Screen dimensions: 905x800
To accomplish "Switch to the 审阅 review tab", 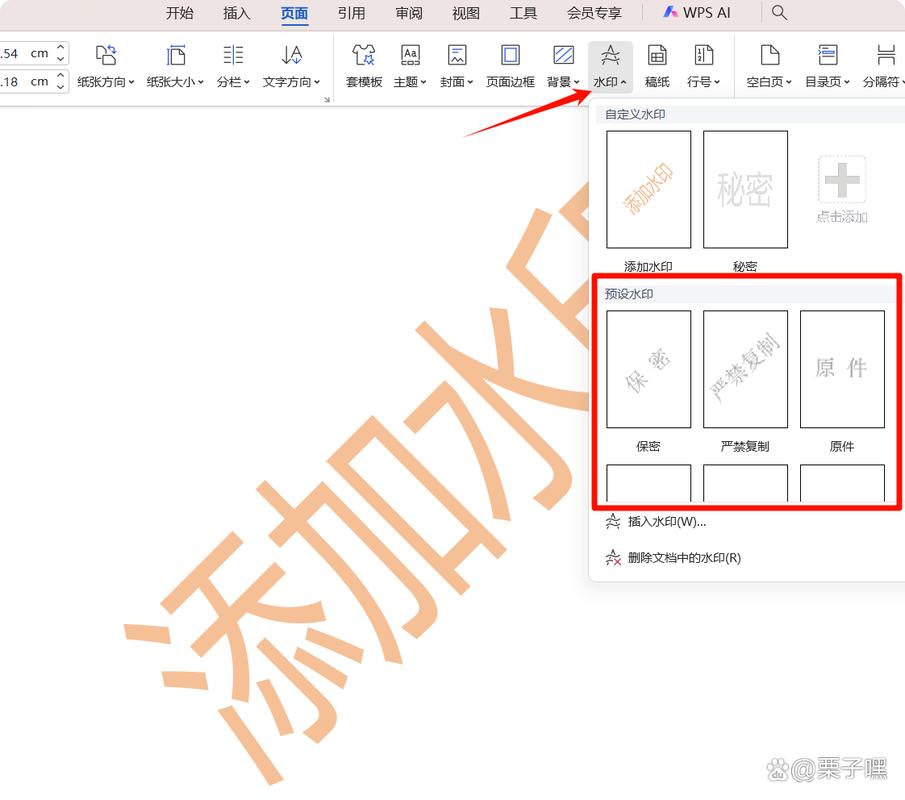I will 409,13.
